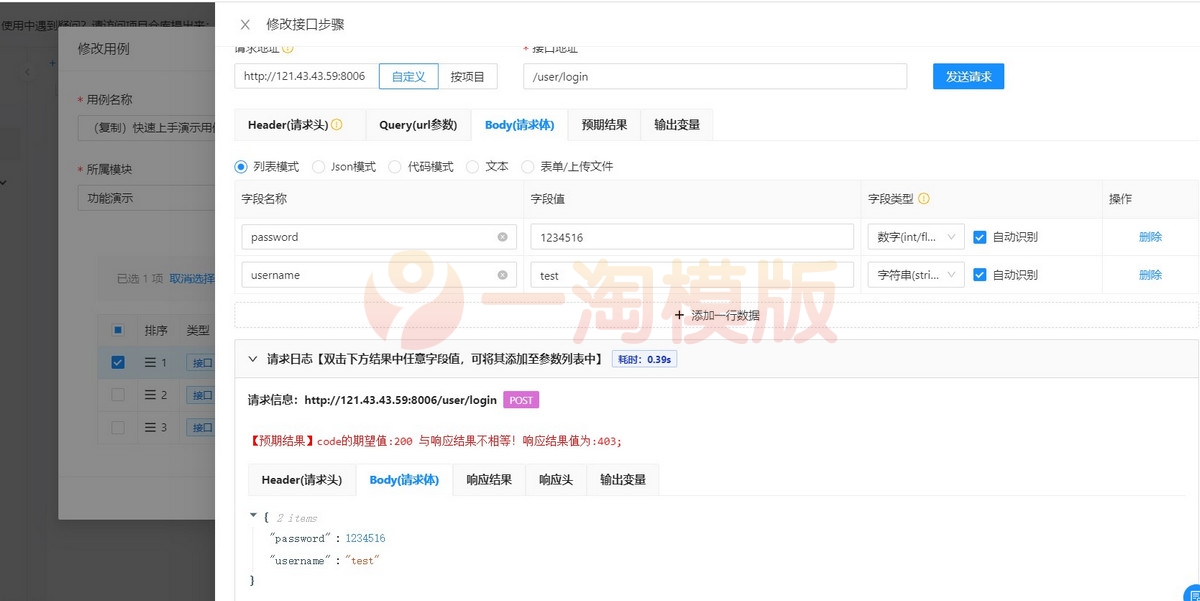The image size is (1200, 601).
Task: Click the JSON value "test" in the log
Action: (363, 561)
